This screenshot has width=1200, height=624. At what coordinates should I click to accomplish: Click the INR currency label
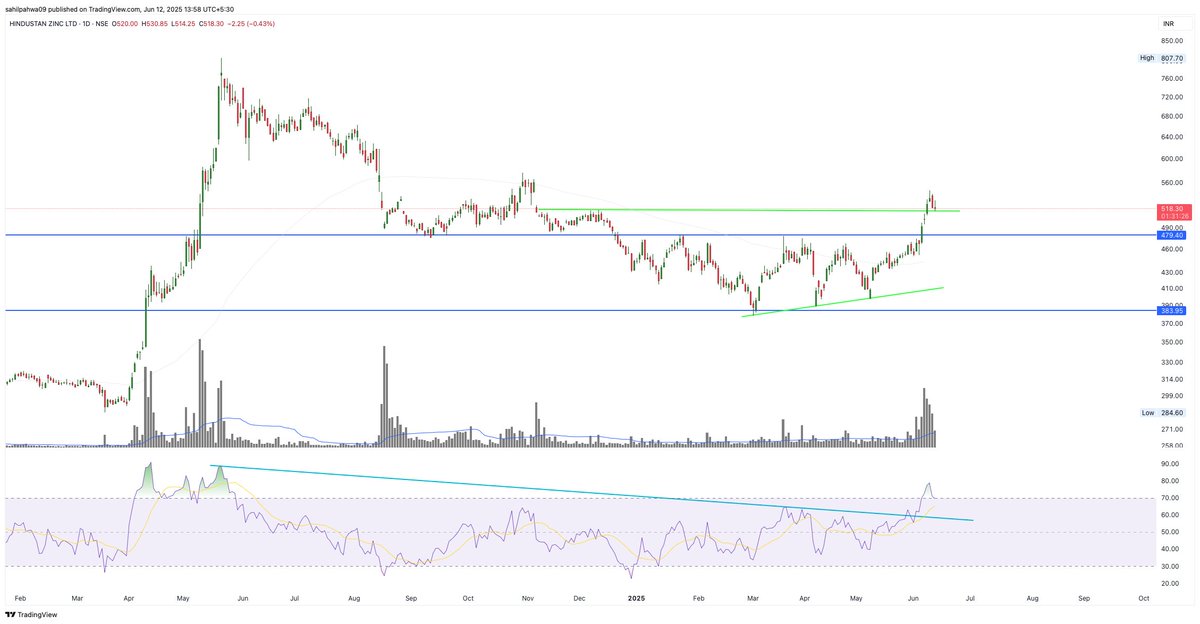(1168, 22)
